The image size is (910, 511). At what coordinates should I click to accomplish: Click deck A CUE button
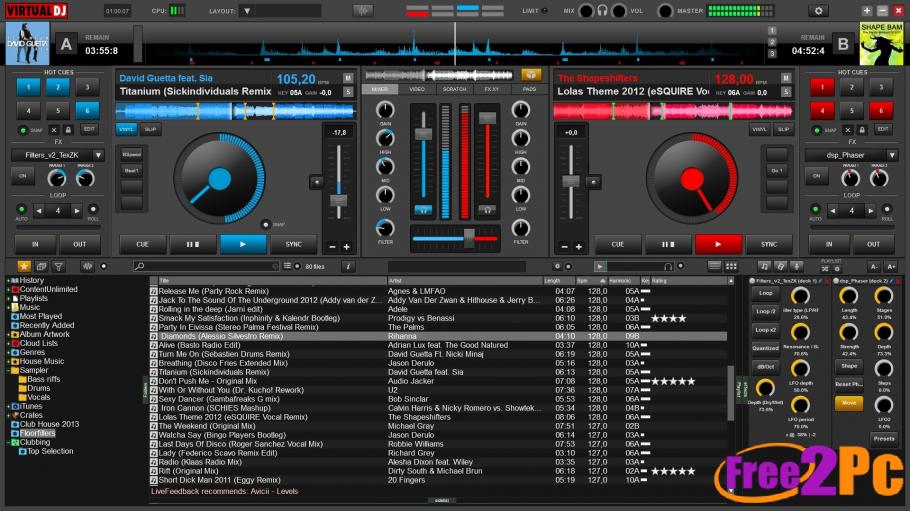(142, 244)
